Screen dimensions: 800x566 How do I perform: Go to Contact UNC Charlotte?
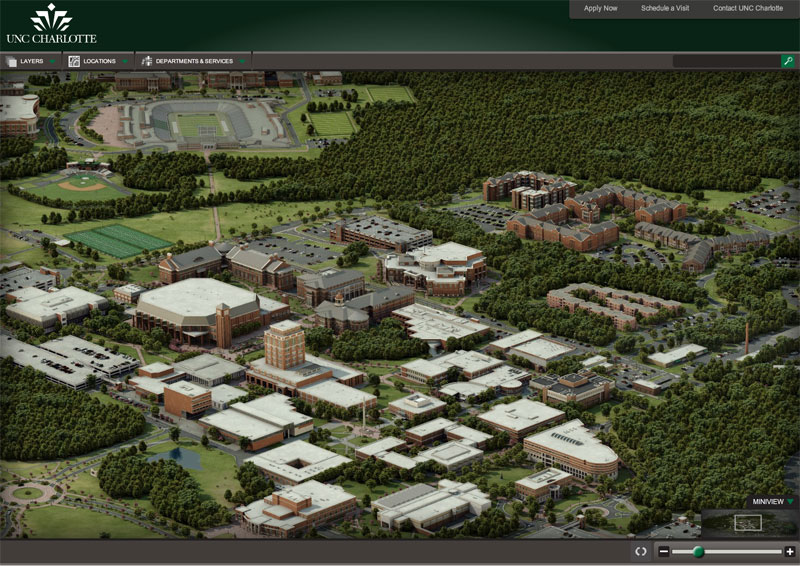click(747, 8)
